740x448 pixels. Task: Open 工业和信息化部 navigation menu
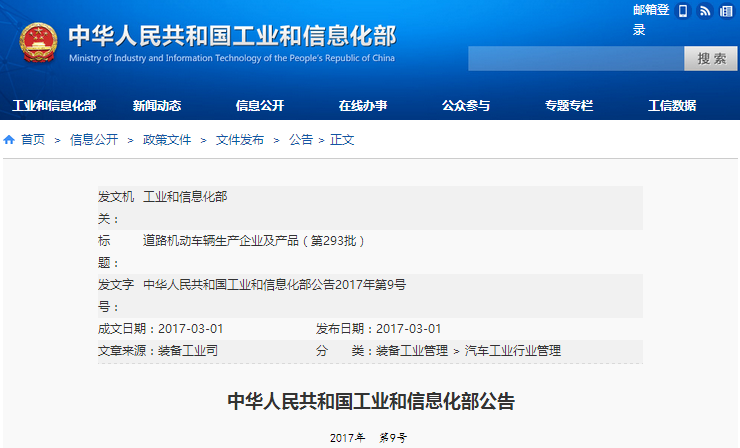click(54, 106)
